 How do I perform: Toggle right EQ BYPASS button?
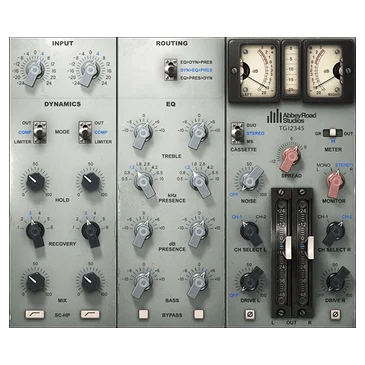[x=199, y=314]
